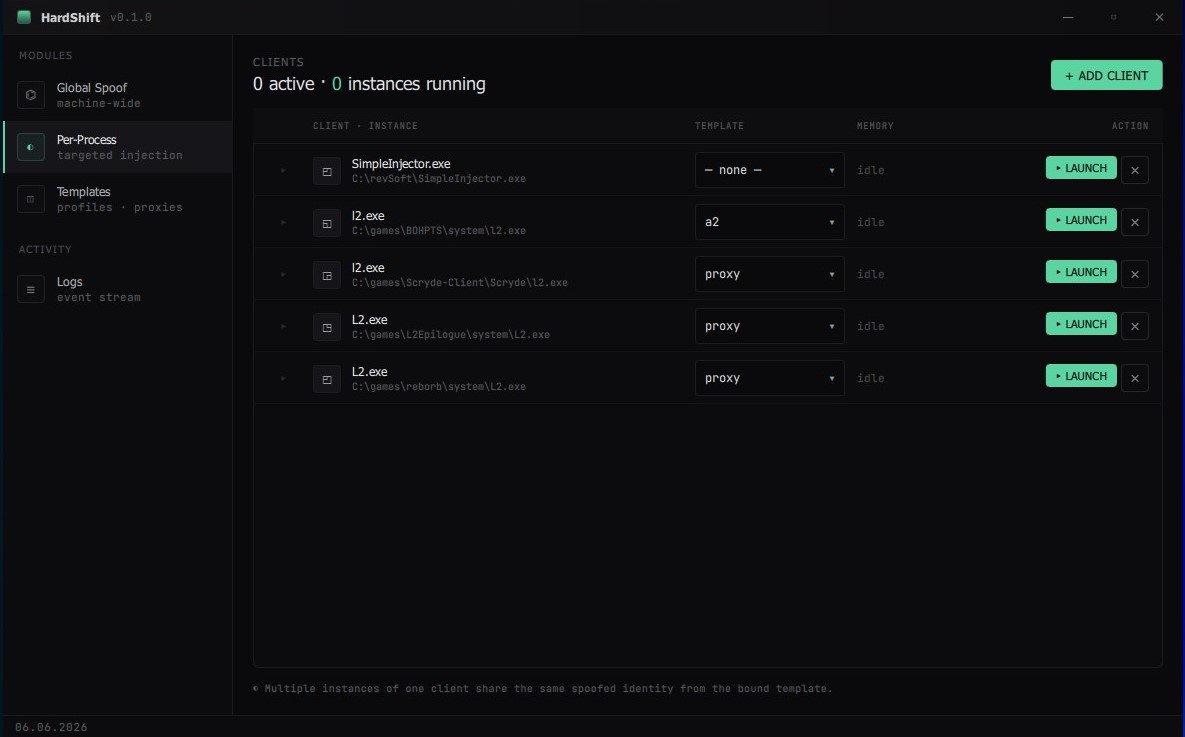Remove the L2Epilogue L2.exe client
This screenshot has height=737, width=1185.
point(1134,327)
